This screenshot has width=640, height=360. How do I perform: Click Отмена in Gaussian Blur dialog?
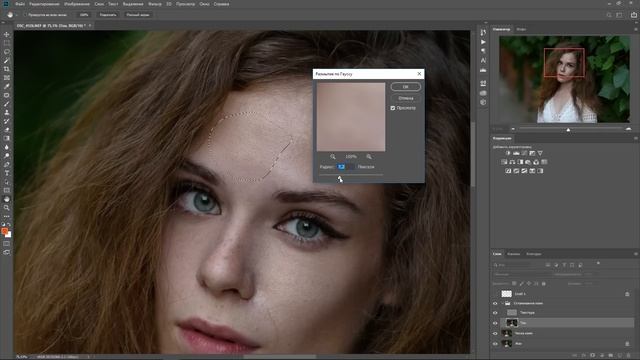point(405,98)
